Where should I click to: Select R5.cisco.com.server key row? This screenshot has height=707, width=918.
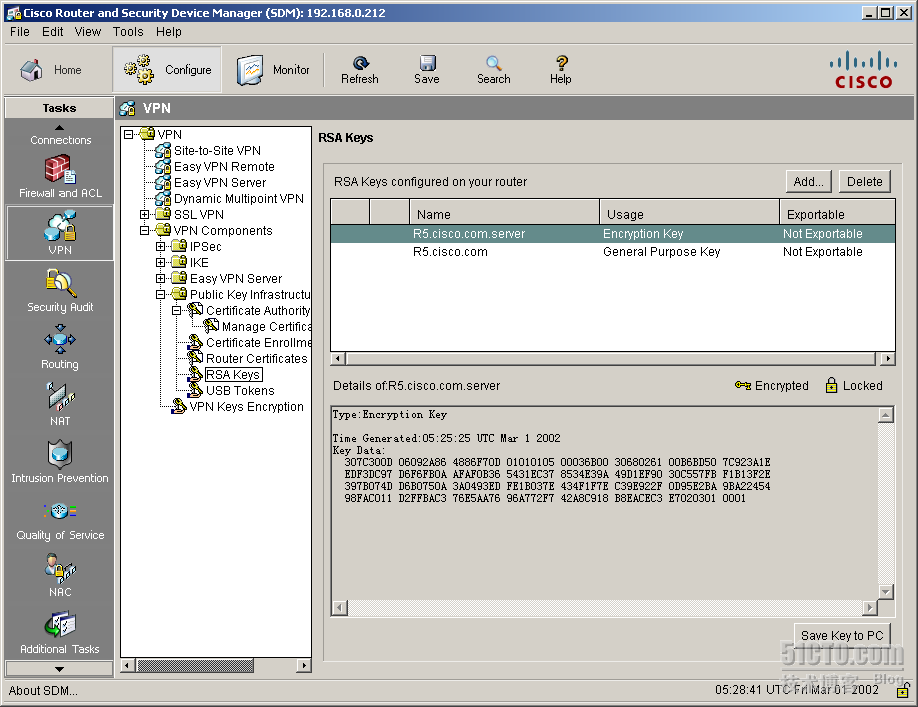click(x=612, y=234)
